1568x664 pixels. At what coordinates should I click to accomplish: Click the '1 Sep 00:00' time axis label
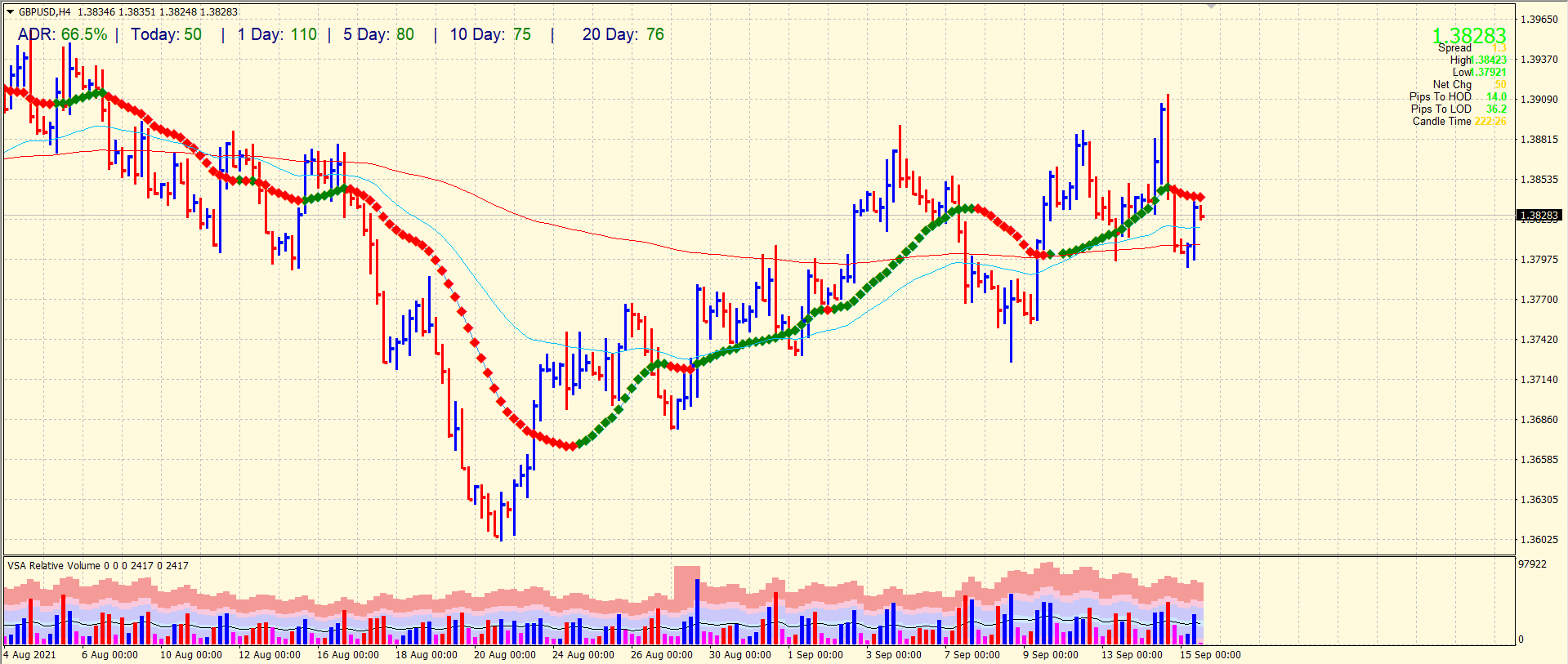(815, 655)
